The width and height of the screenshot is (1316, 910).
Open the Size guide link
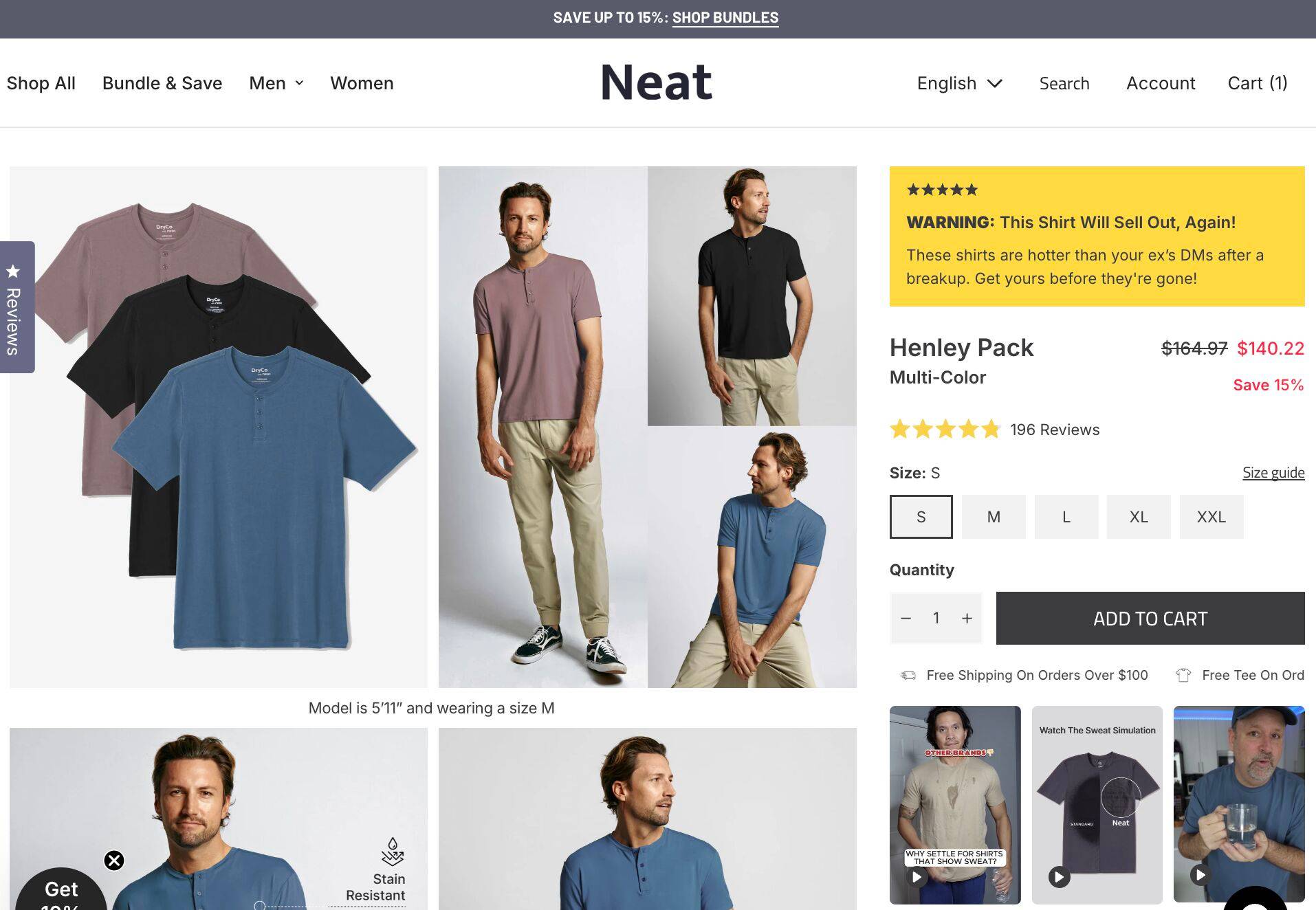(x=1273, y=473)
